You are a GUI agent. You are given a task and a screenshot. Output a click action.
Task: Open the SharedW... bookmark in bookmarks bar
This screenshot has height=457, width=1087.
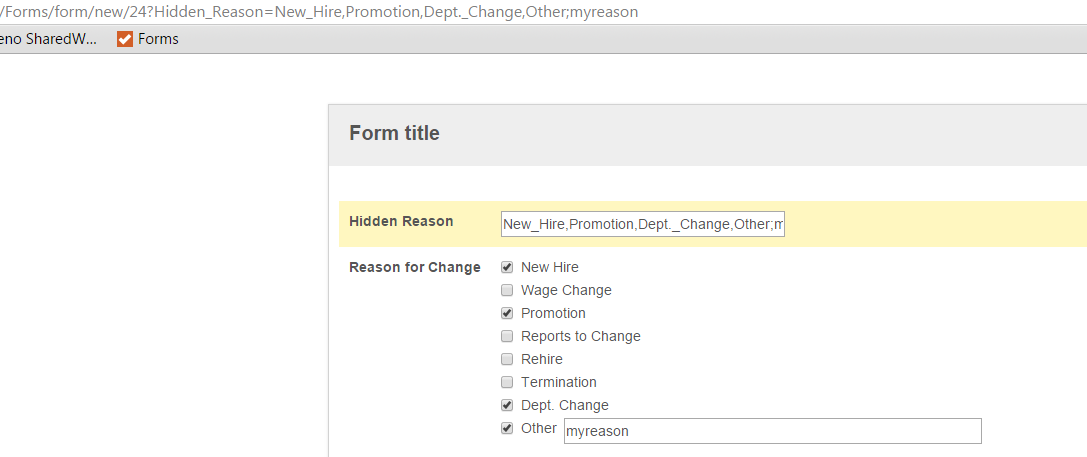click(x=49, y=40)
